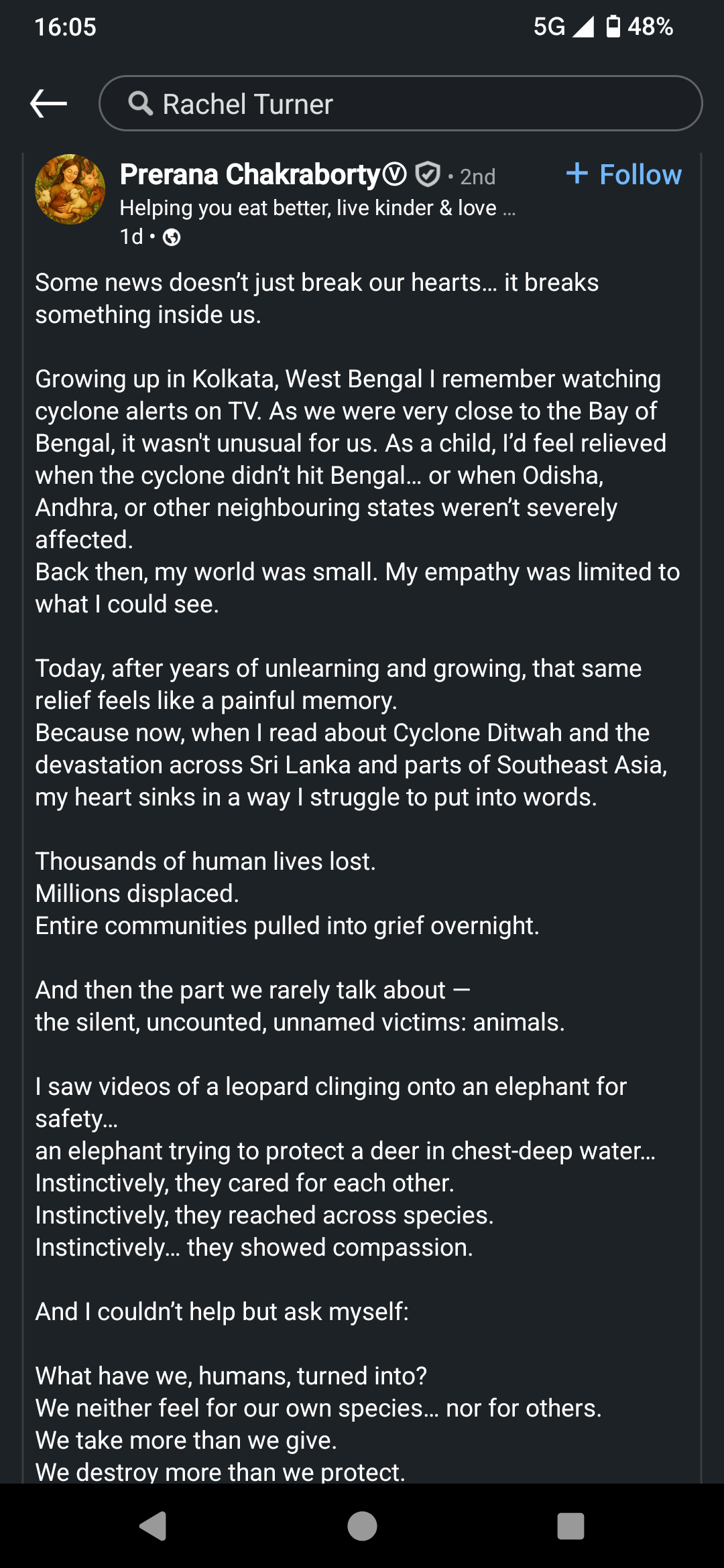Tap the '1d' post timestamp
This screenshot has height=1568, width=724.
pyautogui.click(x=131, y=237)
